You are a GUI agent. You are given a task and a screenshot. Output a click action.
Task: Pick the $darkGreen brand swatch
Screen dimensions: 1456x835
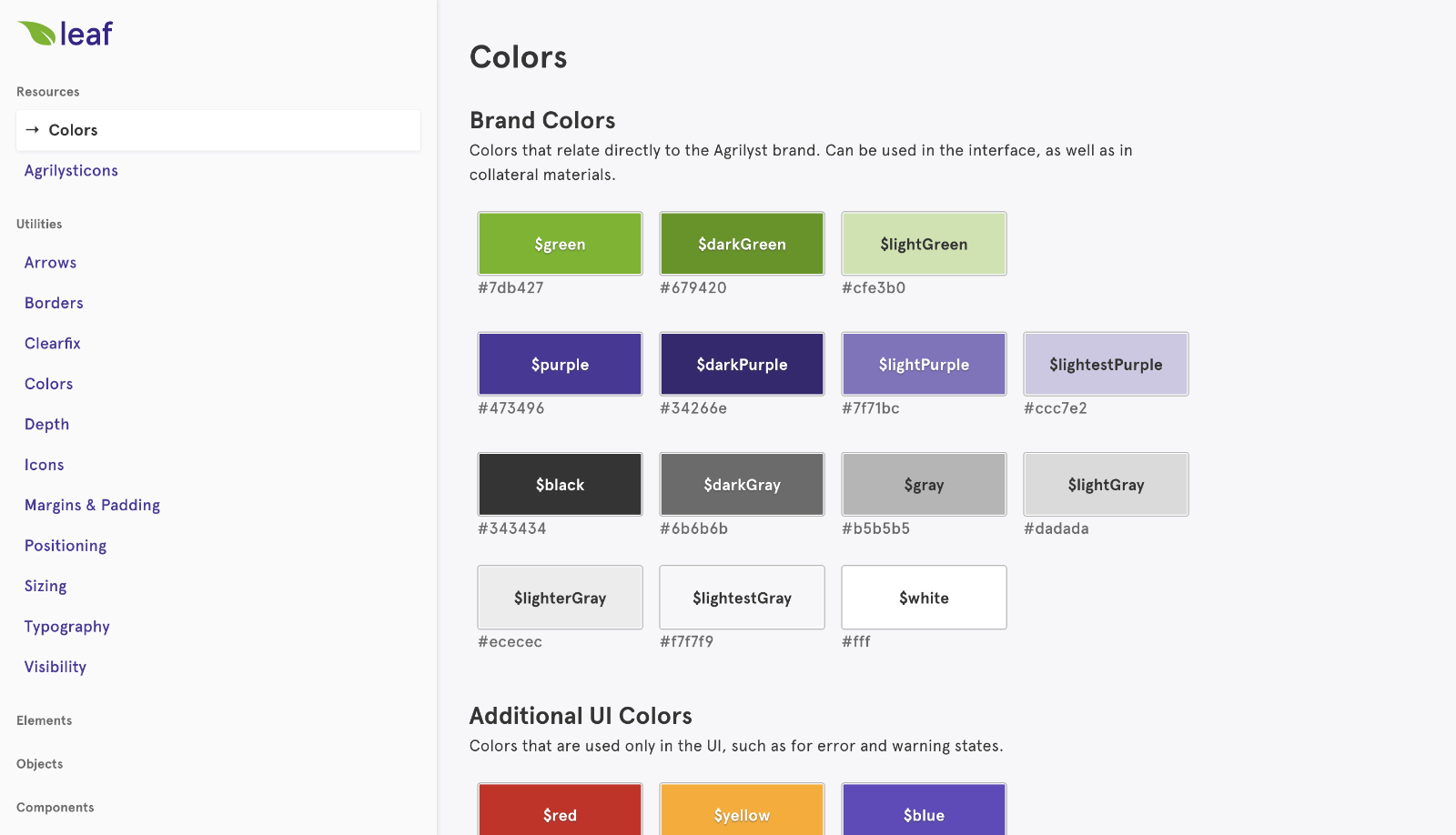coord(742,244)
